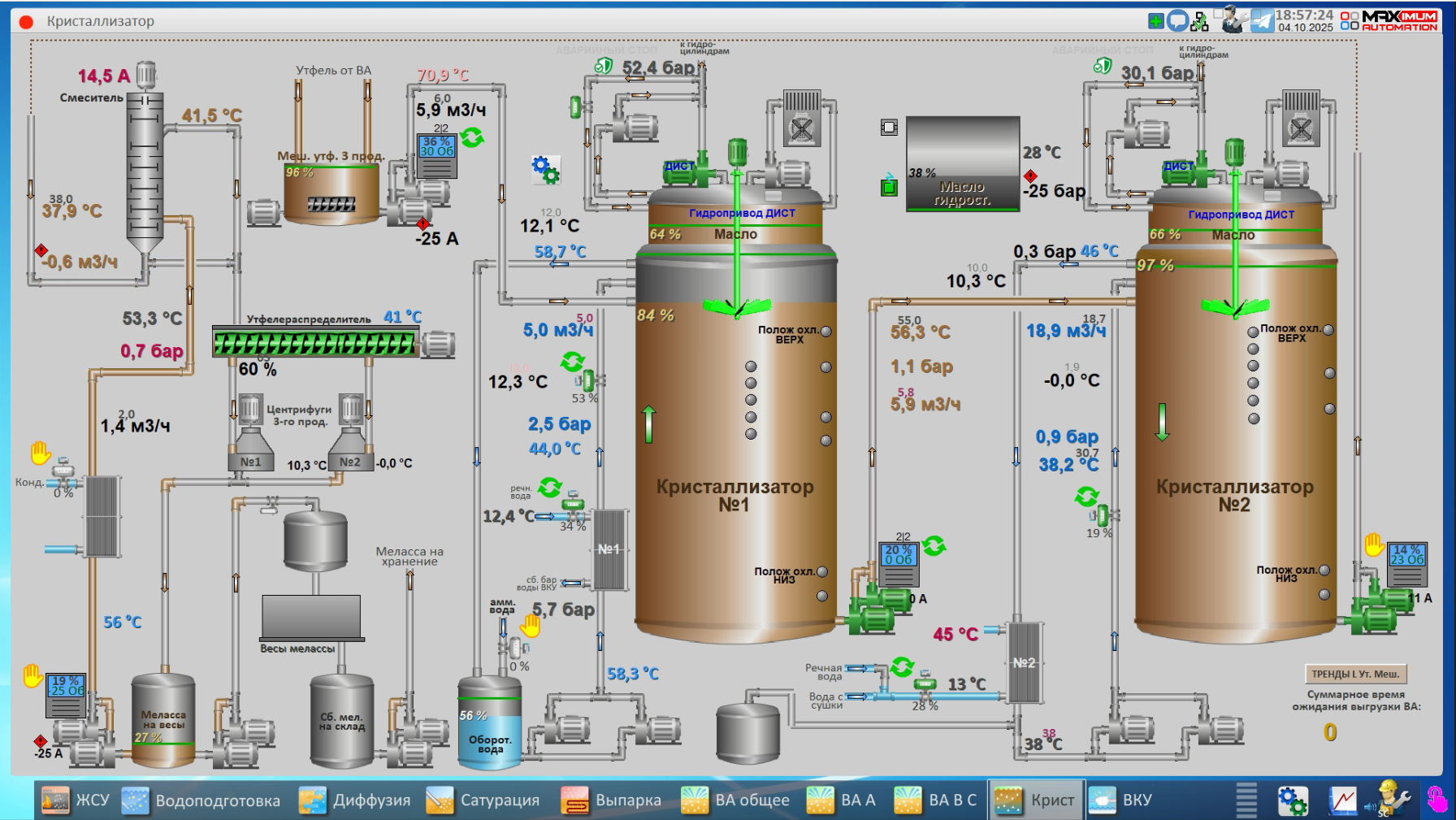Click the pink hand pointer icon

[x=1436, y=800]
